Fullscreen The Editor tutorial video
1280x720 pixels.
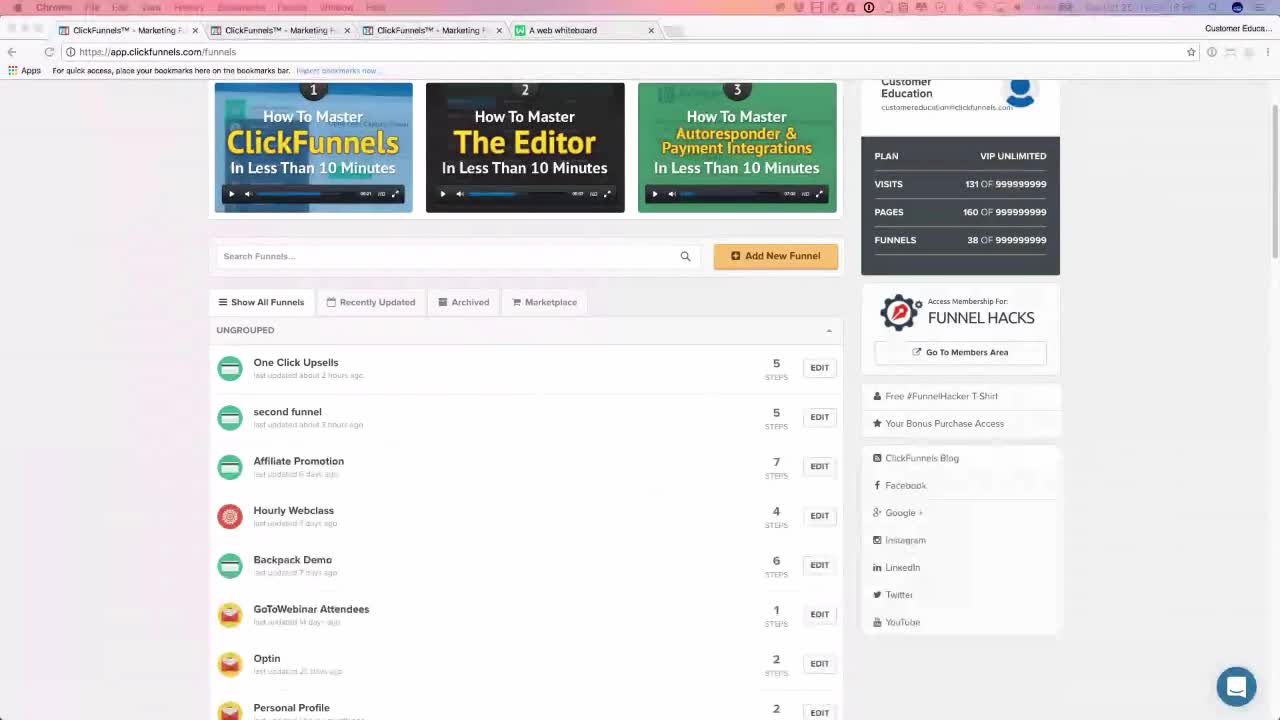tap(607, 194)
